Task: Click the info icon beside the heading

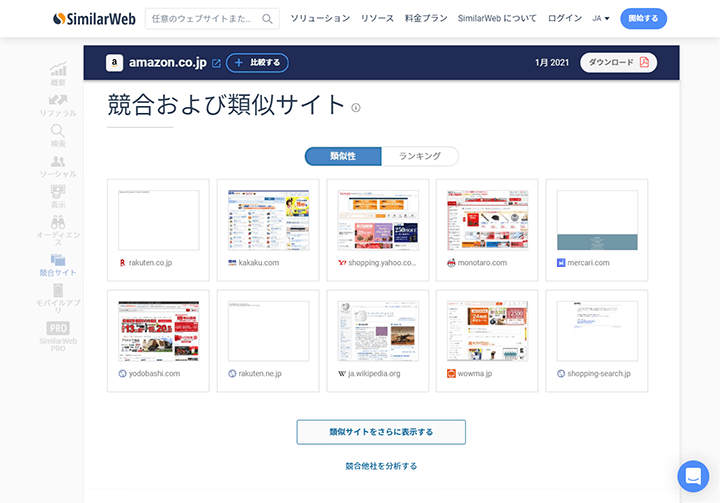Action: click(x=356, y=108)
